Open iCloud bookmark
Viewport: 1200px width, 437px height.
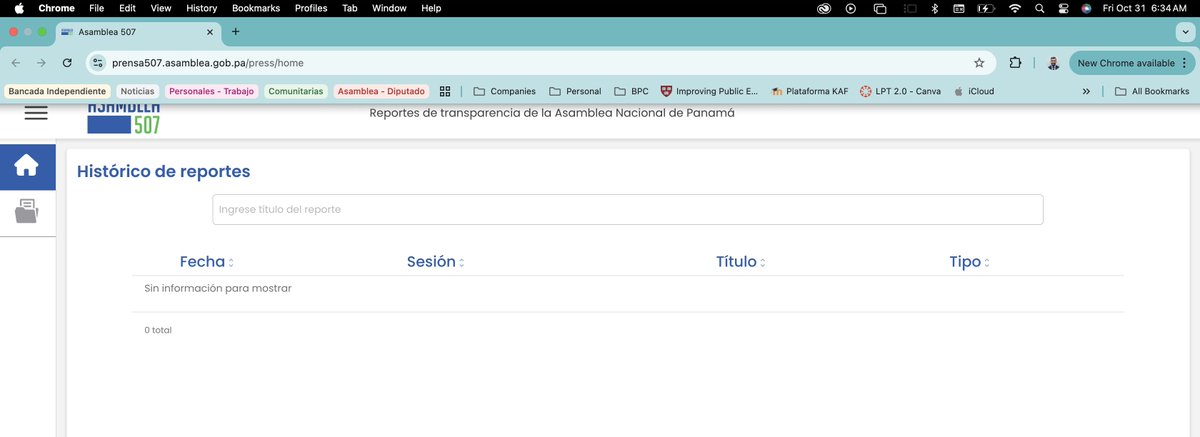[x=974, y=91]
